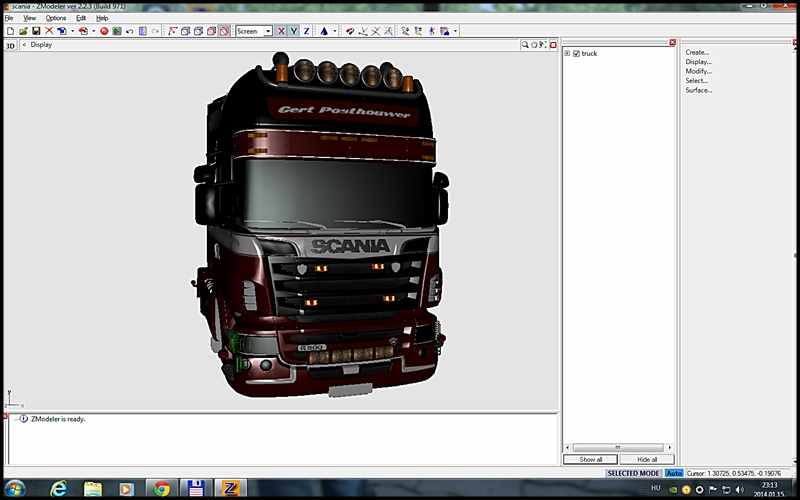
Task: Click the red X delete toolbar icon
Action: (48, 31)
